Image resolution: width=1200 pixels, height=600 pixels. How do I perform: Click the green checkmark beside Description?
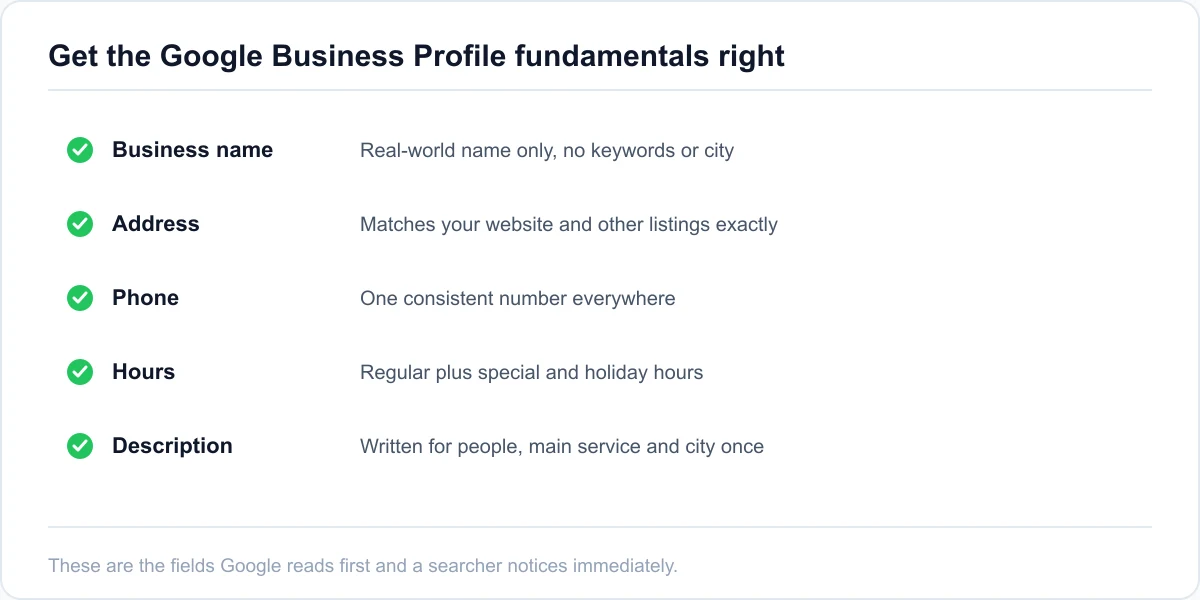pyautogui.click(x=80, y=446)
